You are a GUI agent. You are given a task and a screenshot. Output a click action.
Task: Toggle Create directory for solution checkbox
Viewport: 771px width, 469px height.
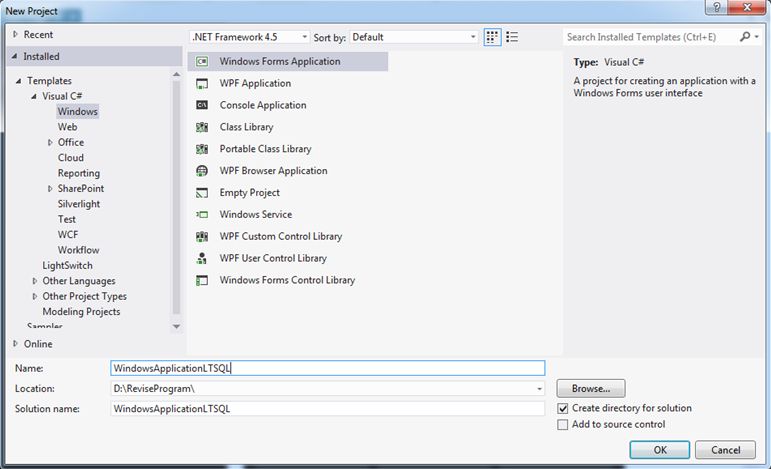point(563,409)
